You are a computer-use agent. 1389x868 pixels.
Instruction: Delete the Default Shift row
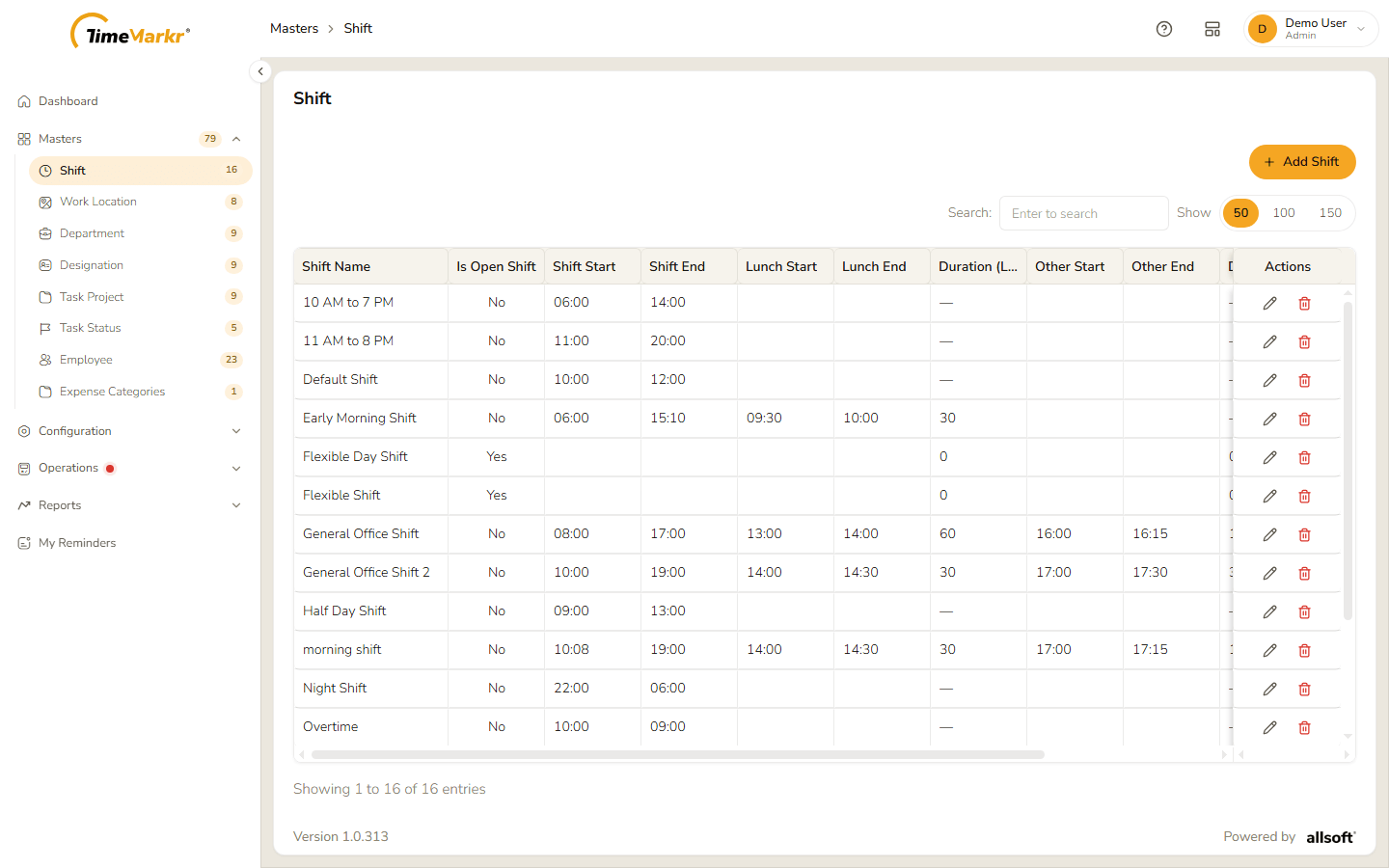1304,380
